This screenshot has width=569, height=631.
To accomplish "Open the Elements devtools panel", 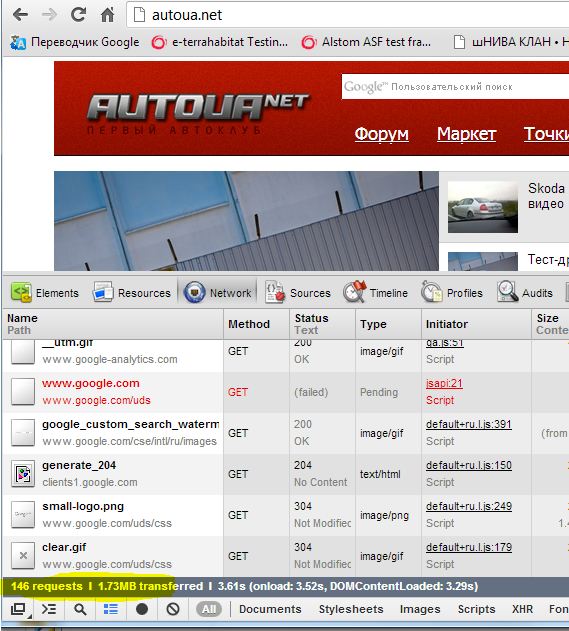I will (45, 293).
